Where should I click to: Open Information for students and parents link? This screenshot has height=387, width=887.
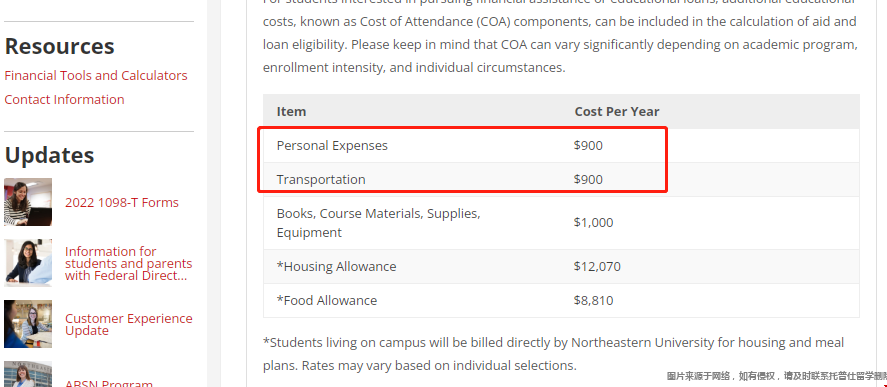click(128, 263)
